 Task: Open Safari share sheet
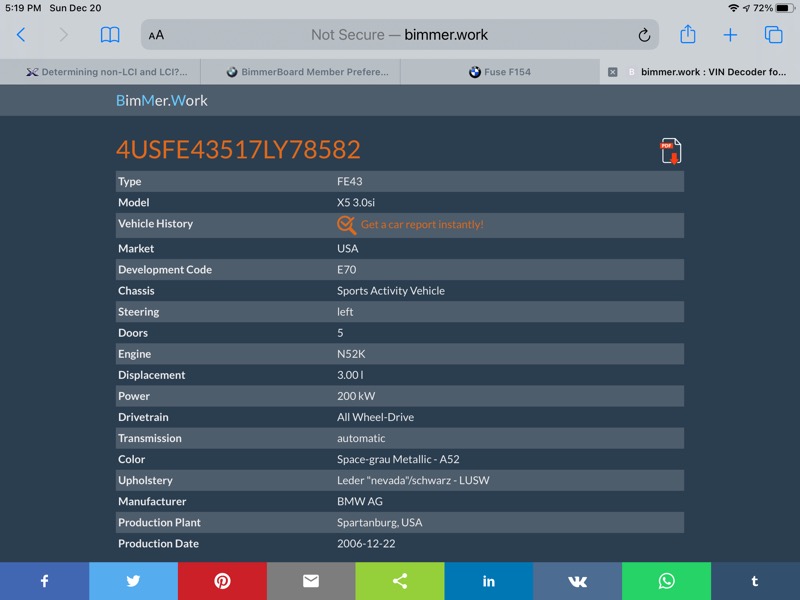[x=688, y=35]
